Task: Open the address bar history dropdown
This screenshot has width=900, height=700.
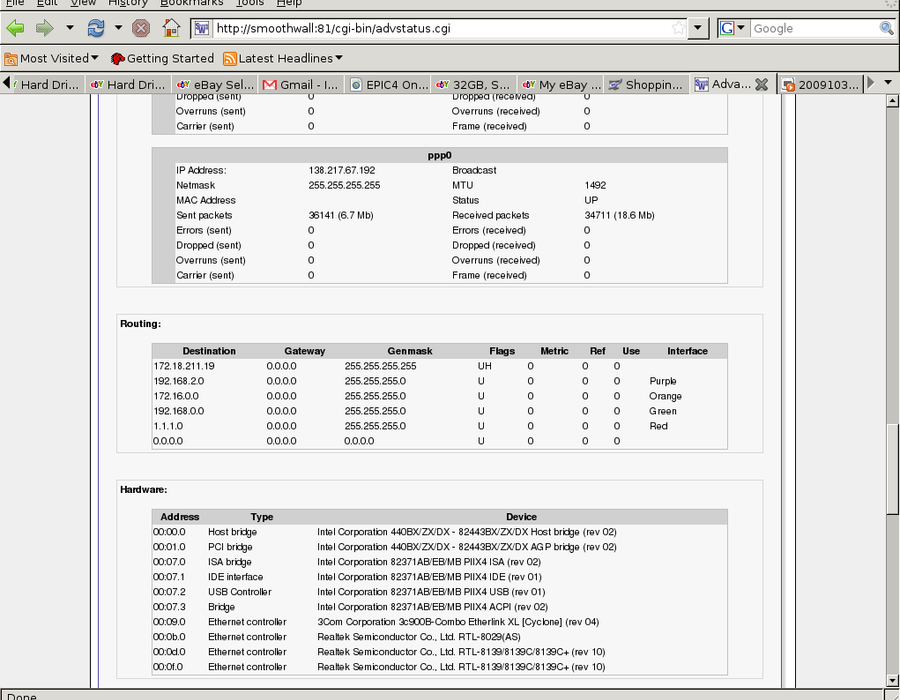Action: [x=697, y=28]
